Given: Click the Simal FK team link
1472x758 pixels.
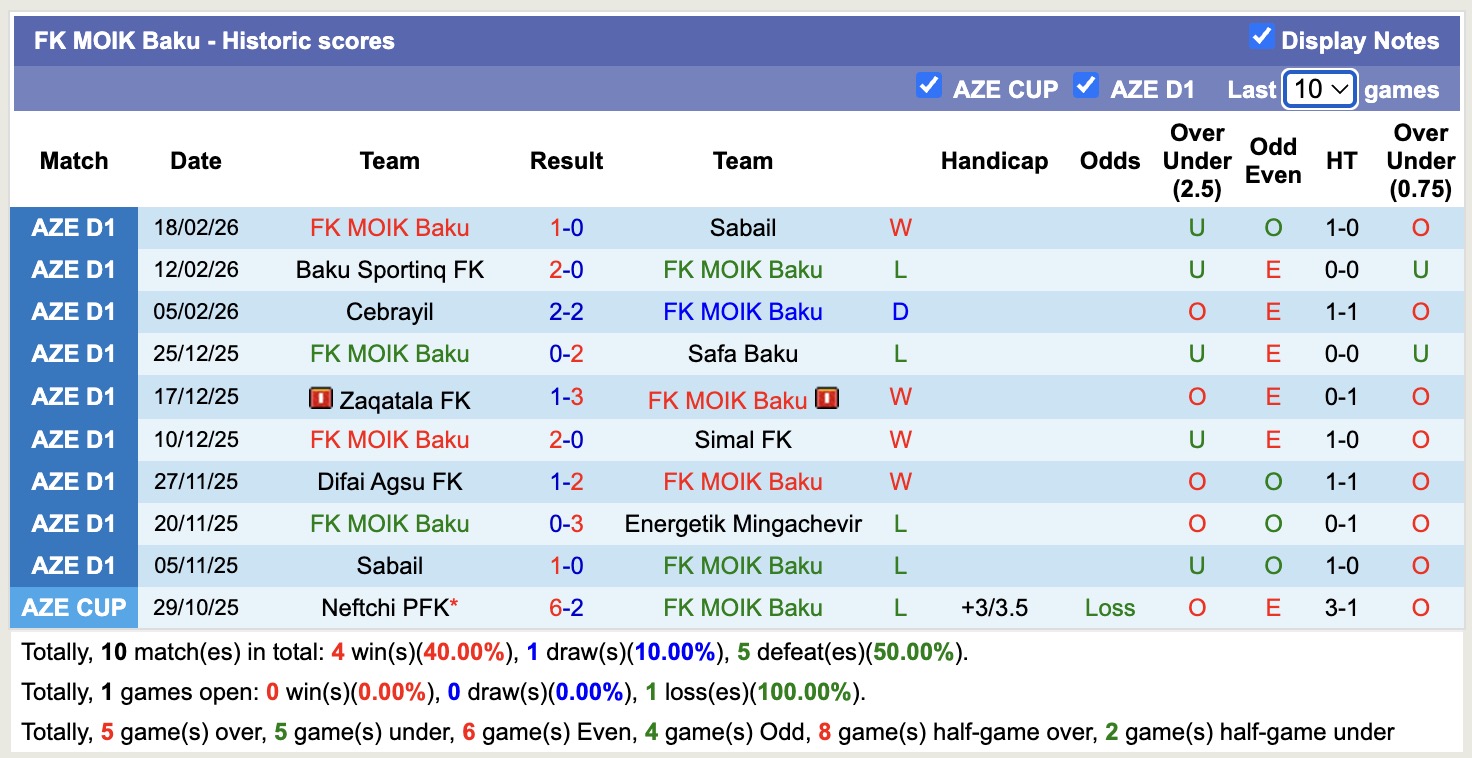Looking at the screenshot, I should [742, 440].
